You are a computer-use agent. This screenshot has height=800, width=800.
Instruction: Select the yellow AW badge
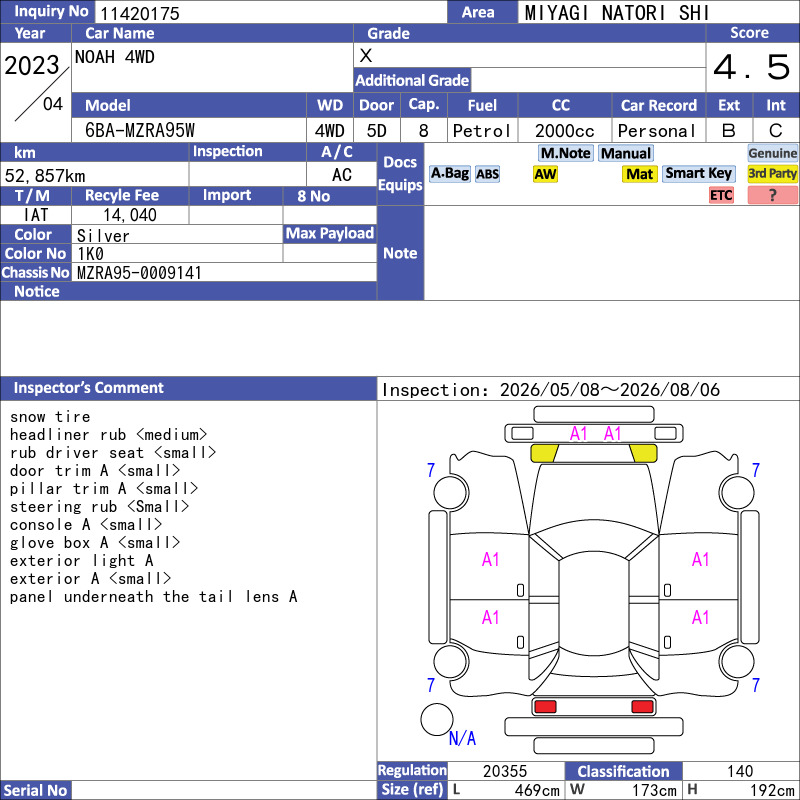click(545, 174)
